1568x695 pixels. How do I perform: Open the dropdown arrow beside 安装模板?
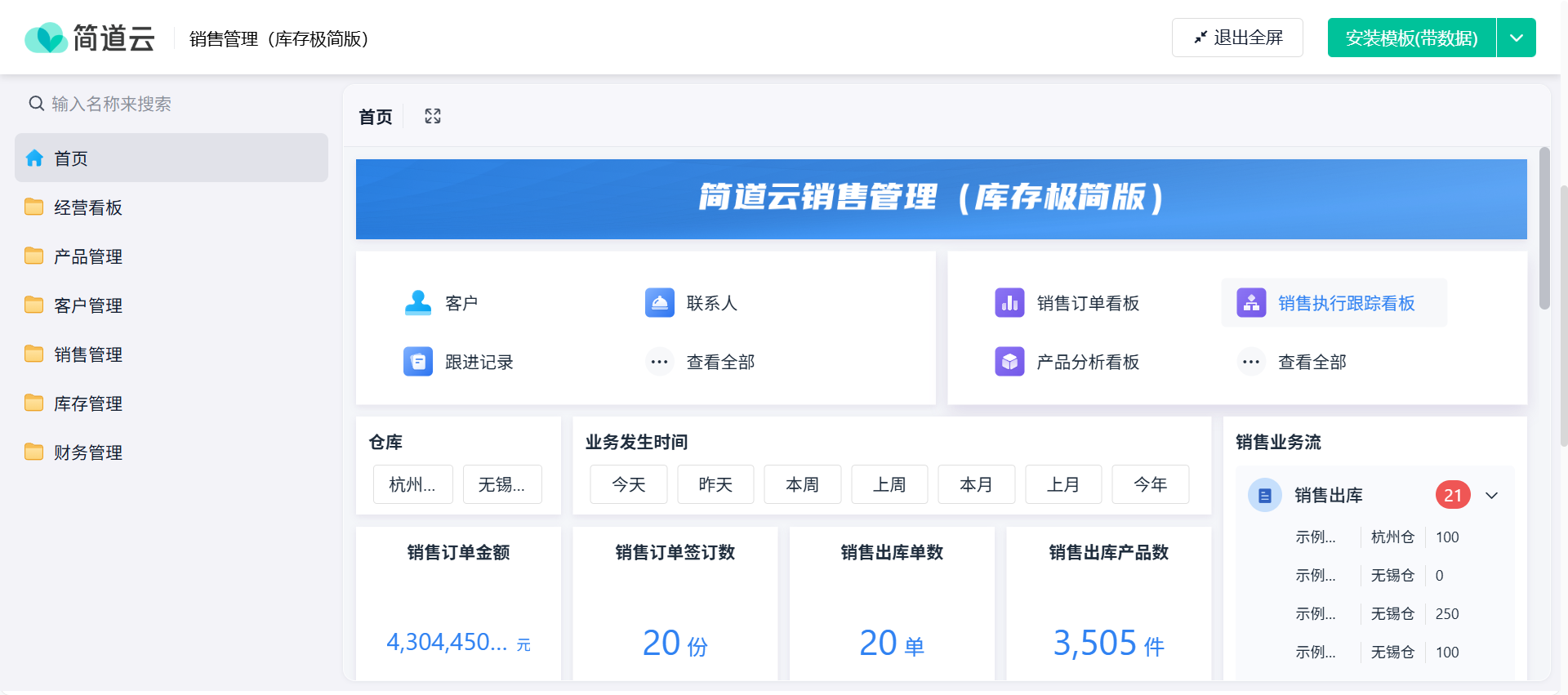(x=1517, y=38)
